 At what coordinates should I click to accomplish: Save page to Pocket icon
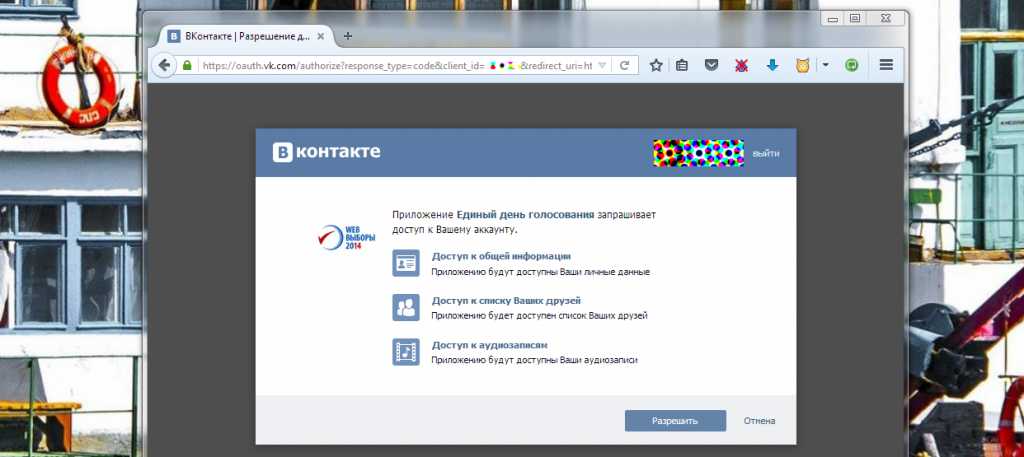[712, 65]
